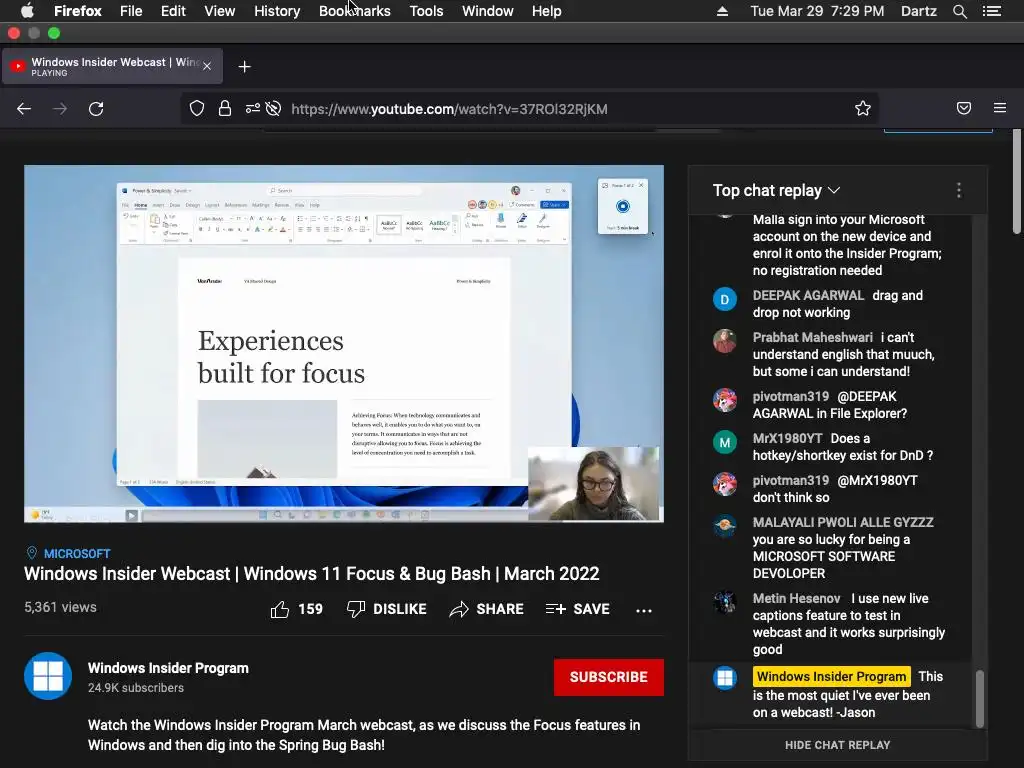Click the chat panel scrollbar thumb
Screen dimensions: 1024x768
point(979,698)
